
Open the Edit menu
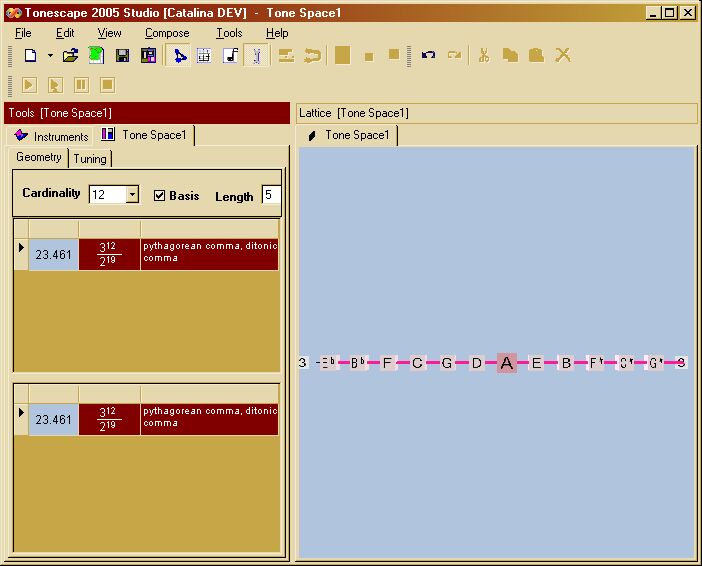tap(65, 33)
